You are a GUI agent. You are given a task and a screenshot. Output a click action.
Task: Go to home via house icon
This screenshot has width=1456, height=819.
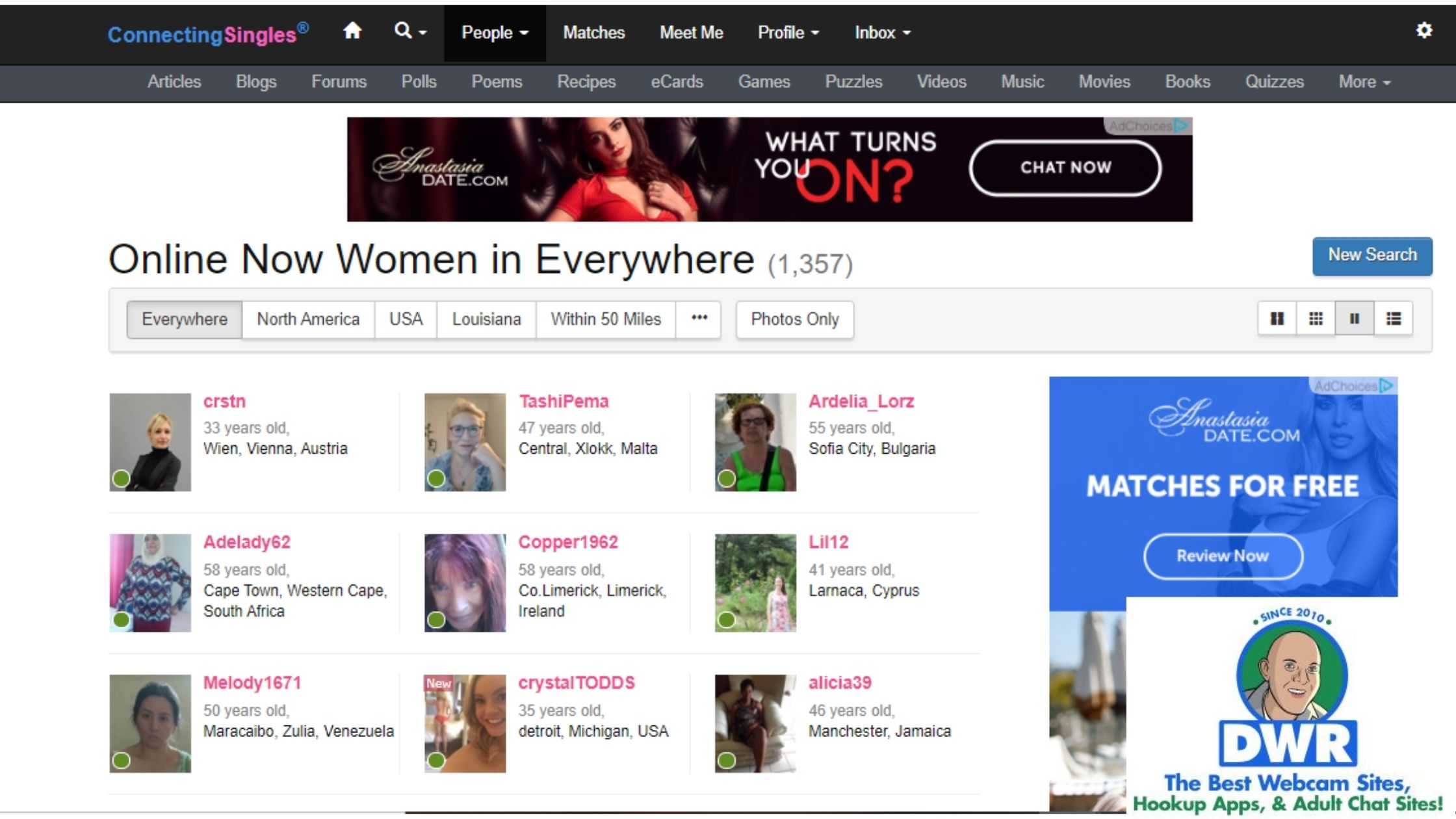coord(352,31)
